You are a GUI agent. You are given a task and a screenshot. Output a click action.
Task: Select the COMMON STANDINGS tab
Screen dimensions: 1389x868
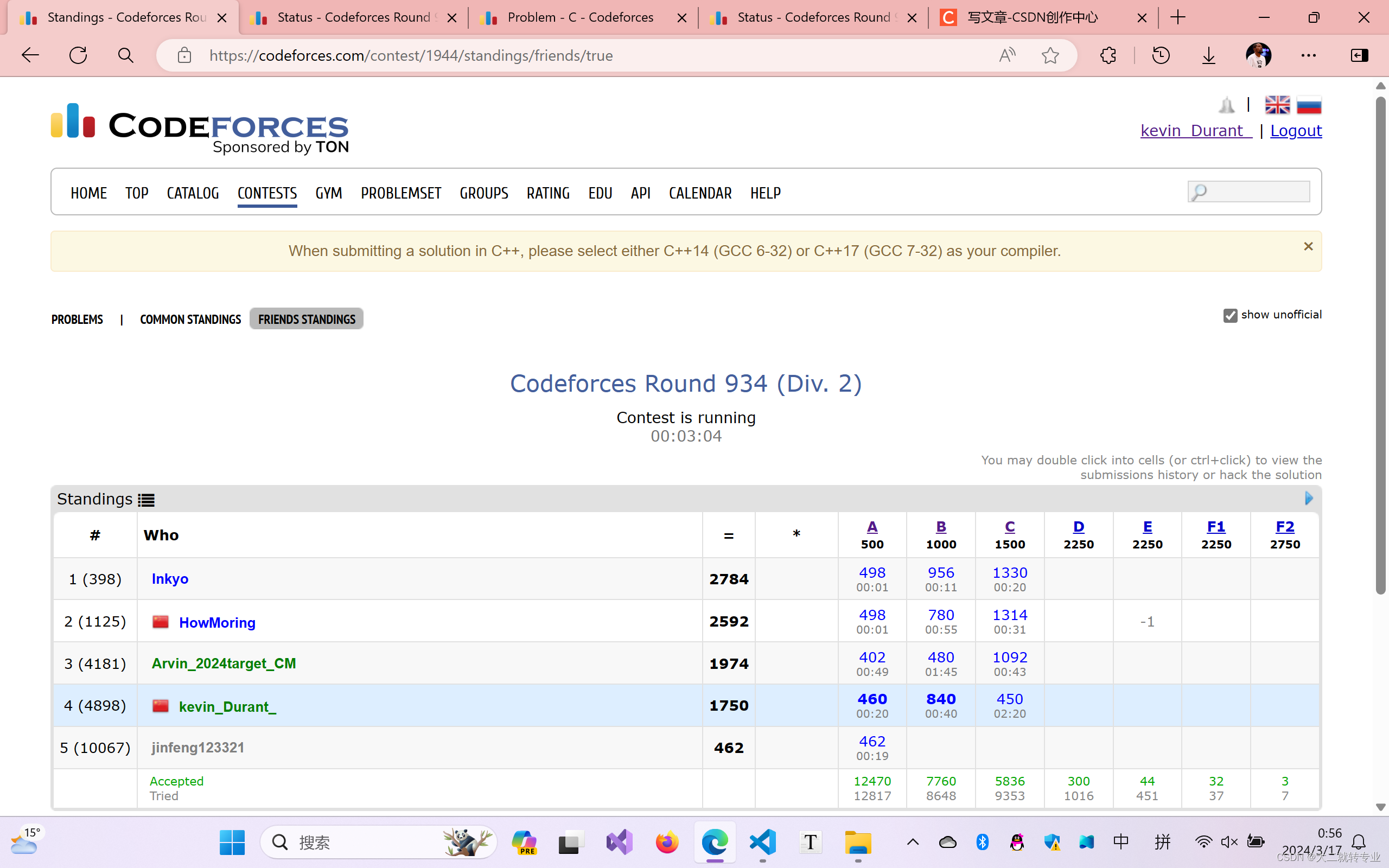[190, 319]
